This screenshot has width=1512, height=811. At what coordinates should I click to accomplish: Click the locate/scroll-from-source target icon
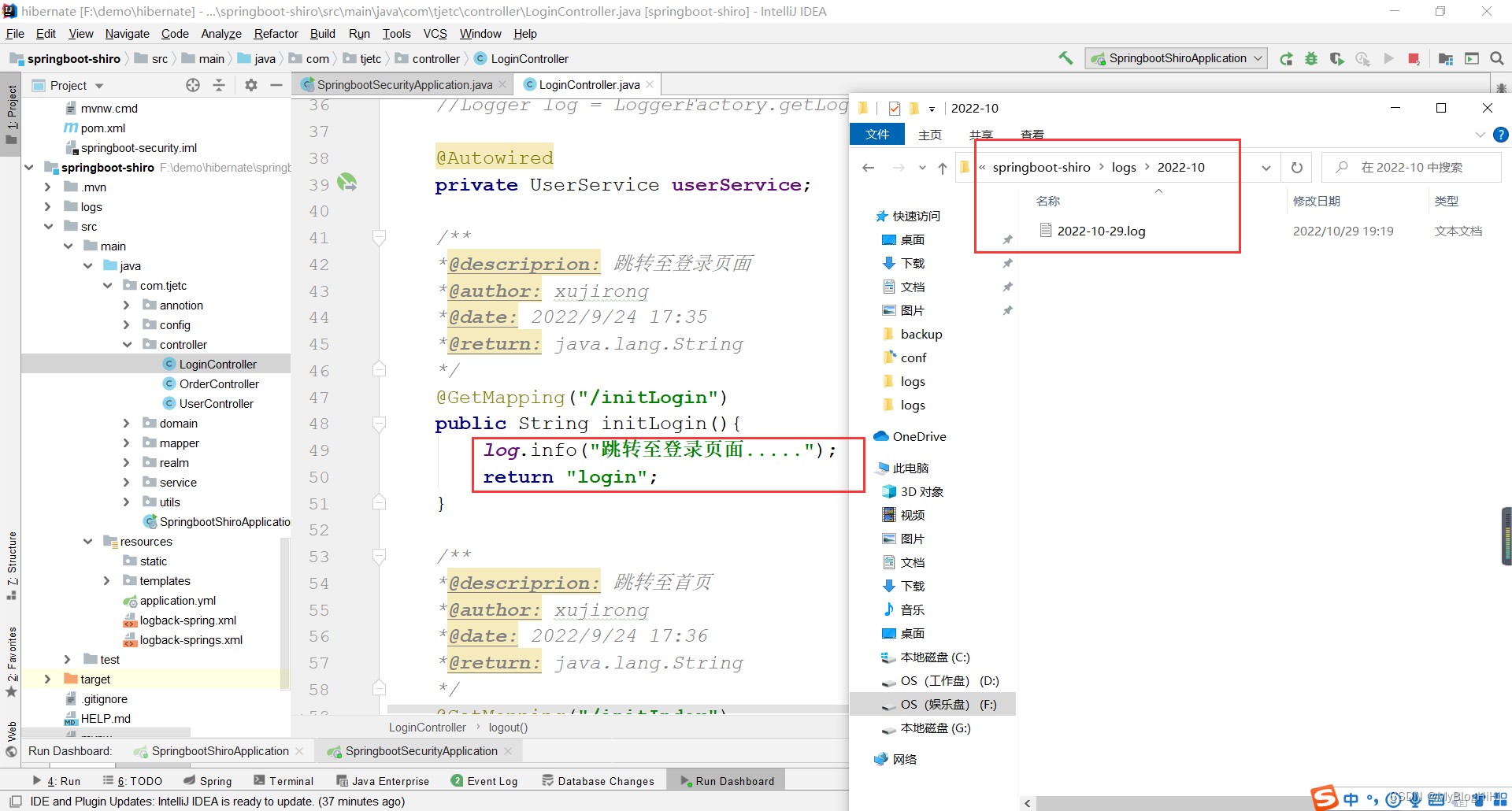pos(193,85)
